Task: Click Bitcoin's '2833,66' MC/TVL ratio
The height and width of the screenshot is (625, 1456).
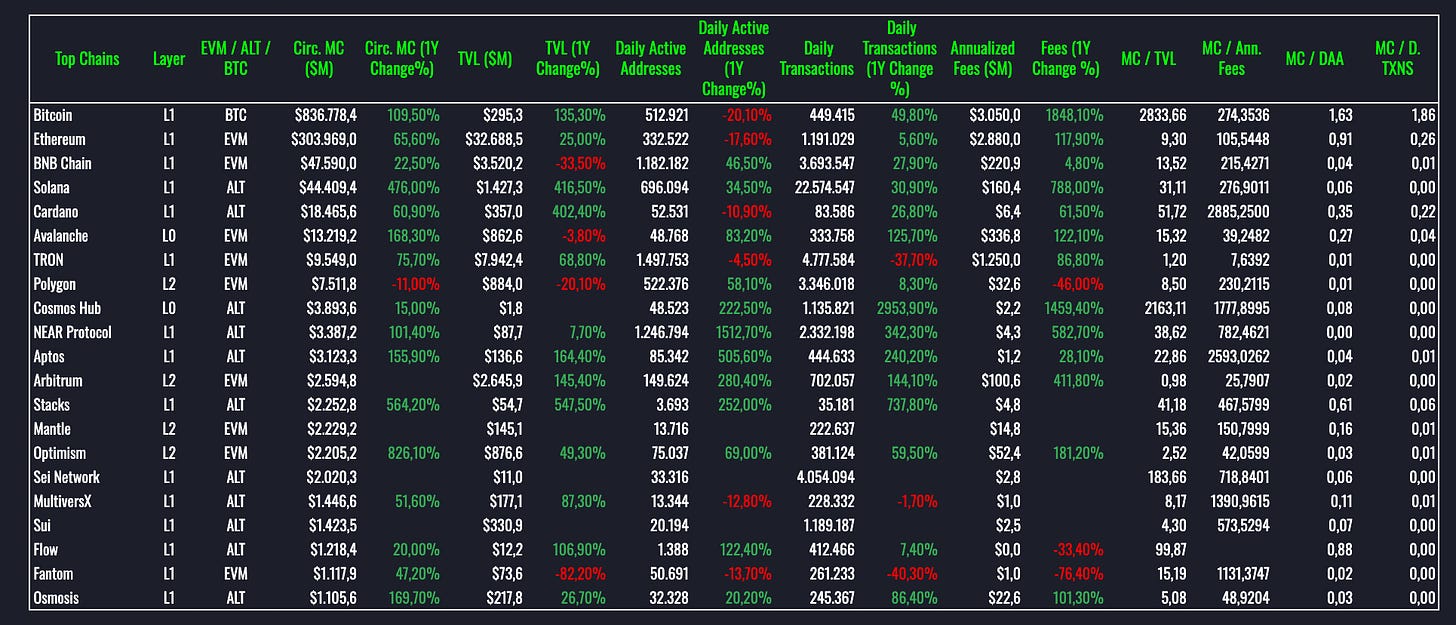Action: pyautogui.click(x=1164, y=116)
